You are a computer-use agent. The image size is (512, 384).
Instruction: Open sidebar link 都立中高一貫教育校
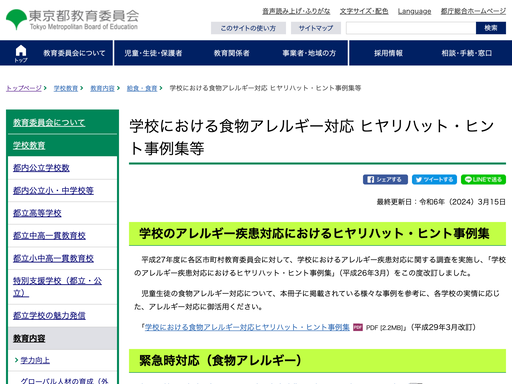coord(49,236)
